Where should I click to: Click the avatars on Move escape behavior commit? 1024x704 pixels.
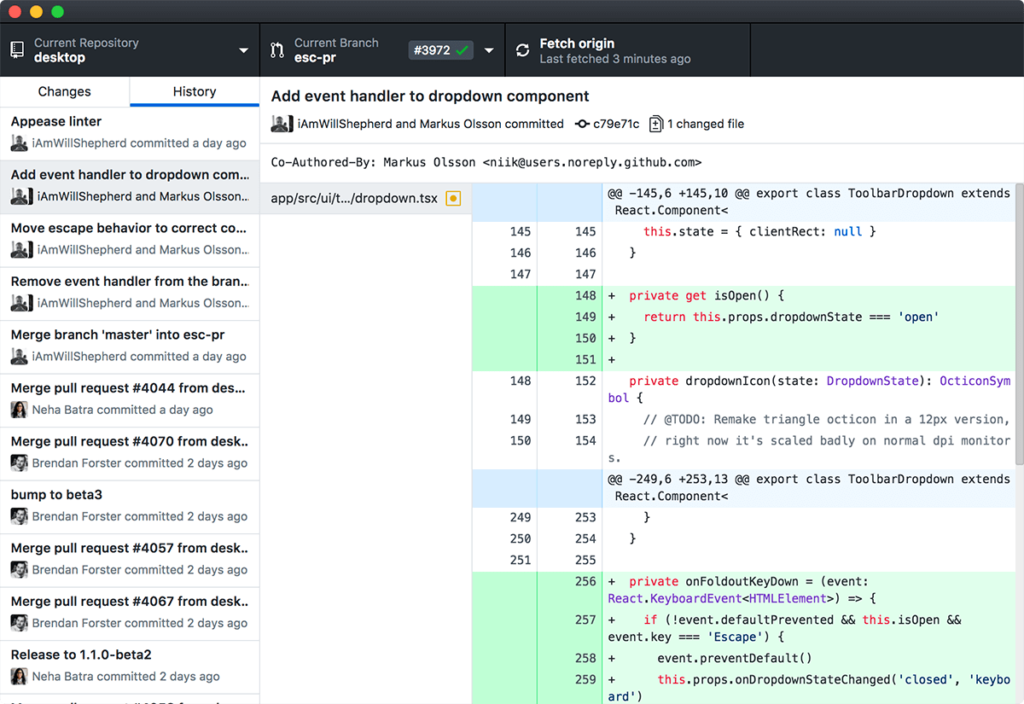tap(22, 249)
